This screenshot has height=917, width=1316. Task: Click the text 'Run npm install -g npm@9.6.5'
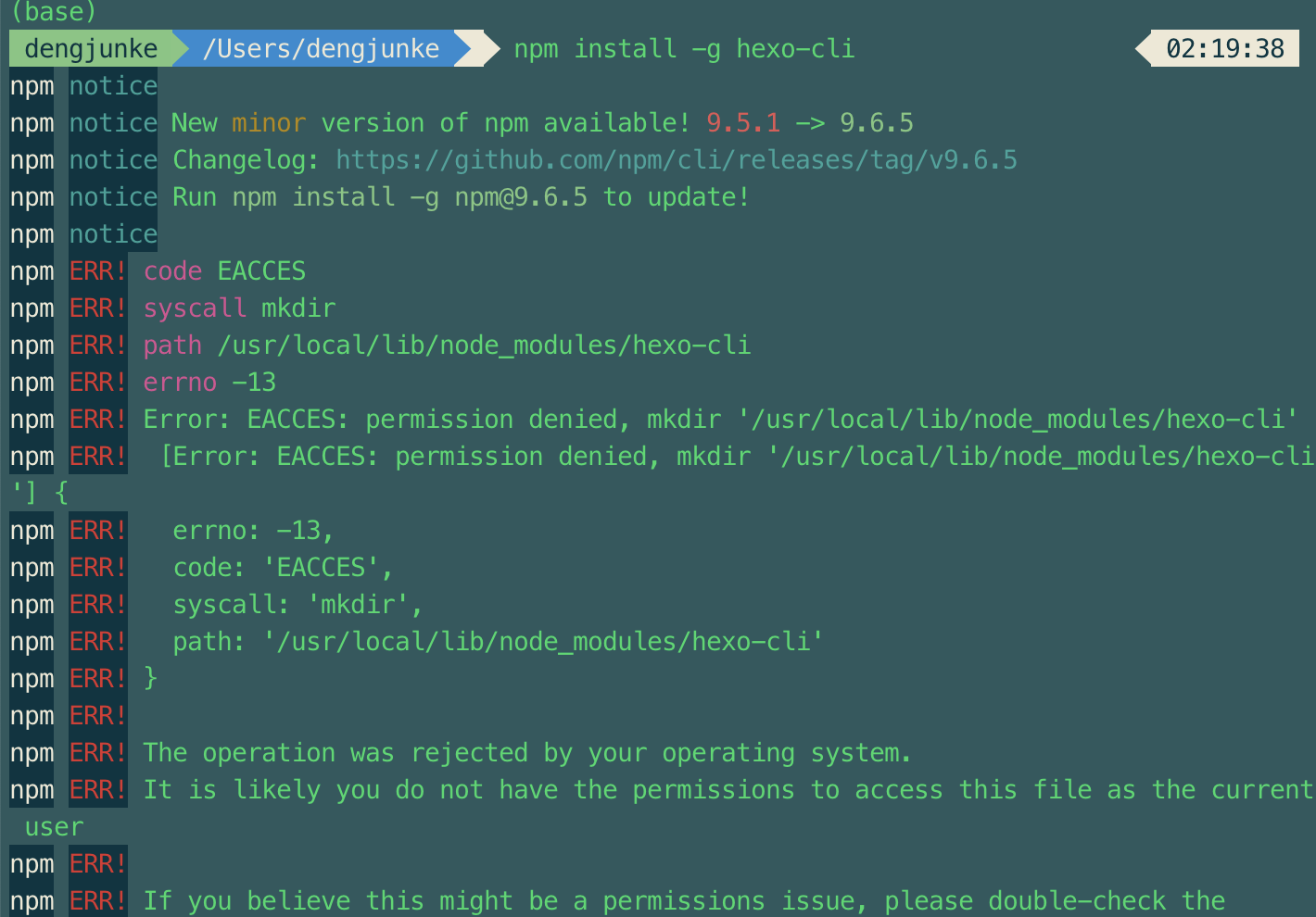(x=380, y=197)
